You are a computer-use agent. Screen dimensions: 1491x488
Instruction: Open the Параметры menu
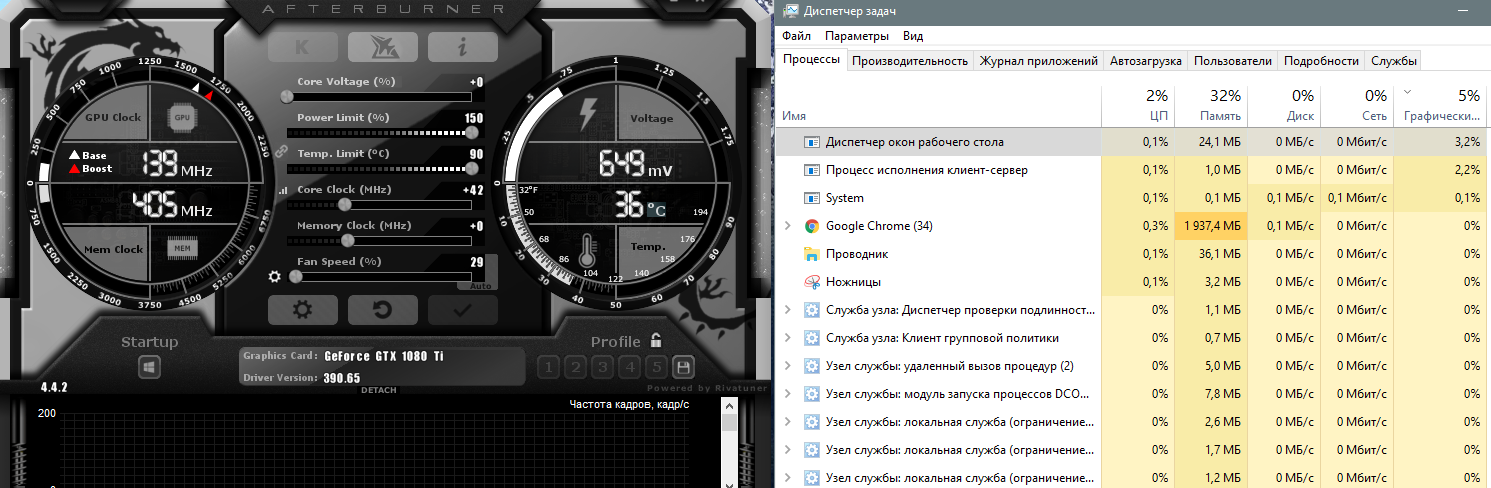click(x=857, y=36)
